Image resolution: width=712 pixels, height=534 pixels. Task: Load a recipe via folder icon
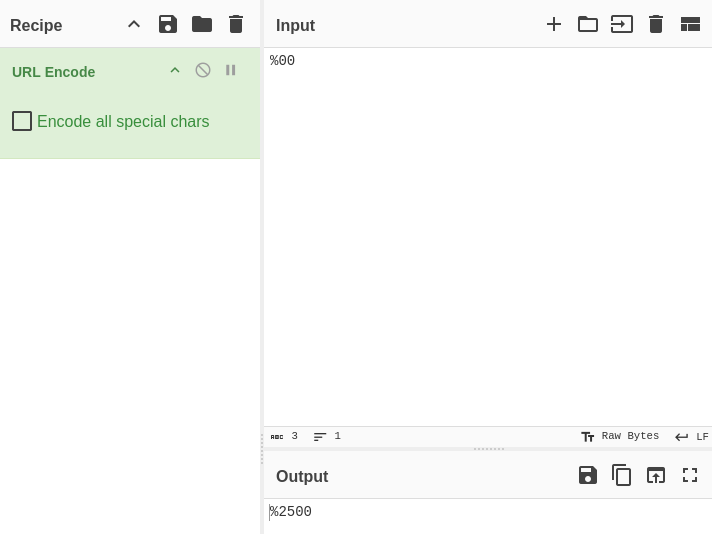click(x=202, y=24)
